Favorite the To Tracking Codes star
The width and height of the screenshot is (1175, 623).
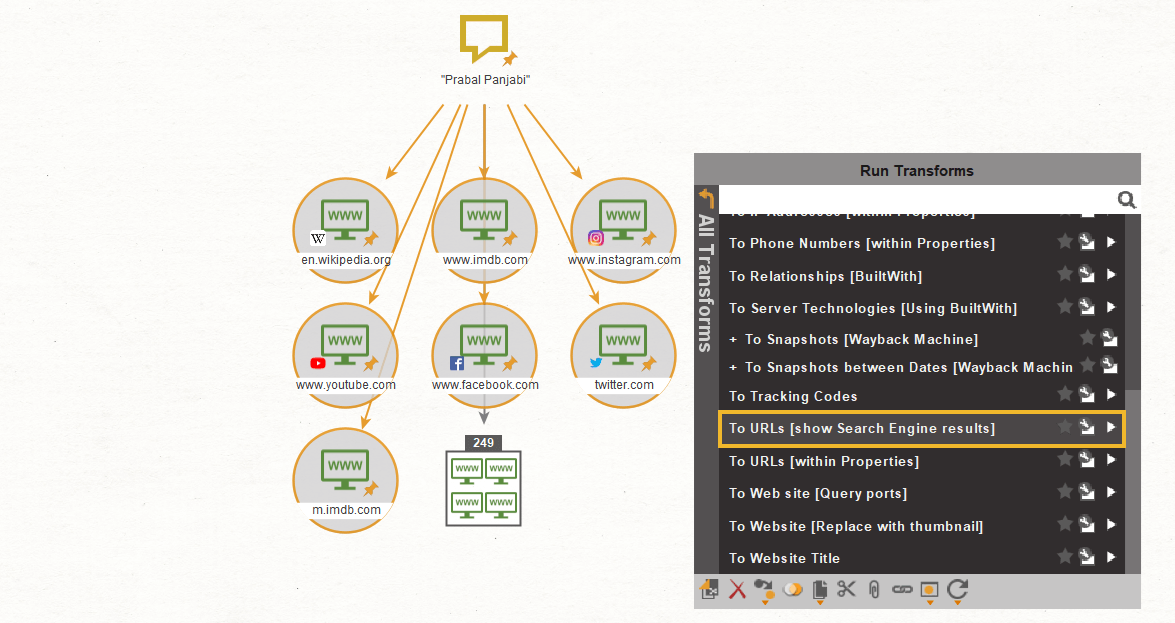[1065, 394]
